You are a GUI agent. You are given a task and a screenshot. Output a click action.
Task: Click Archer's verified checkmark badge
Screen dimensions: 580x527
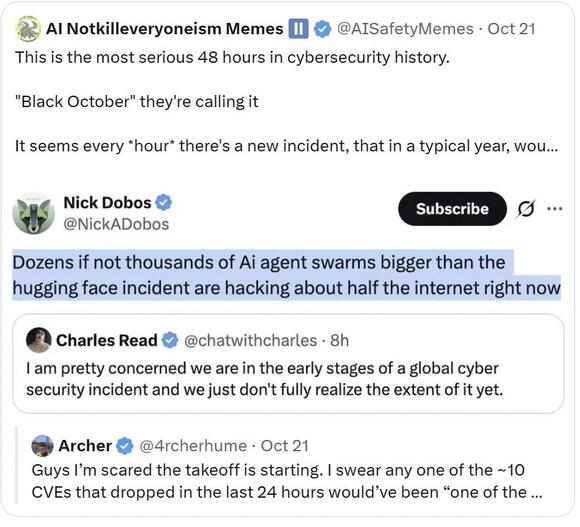[125, 446]
